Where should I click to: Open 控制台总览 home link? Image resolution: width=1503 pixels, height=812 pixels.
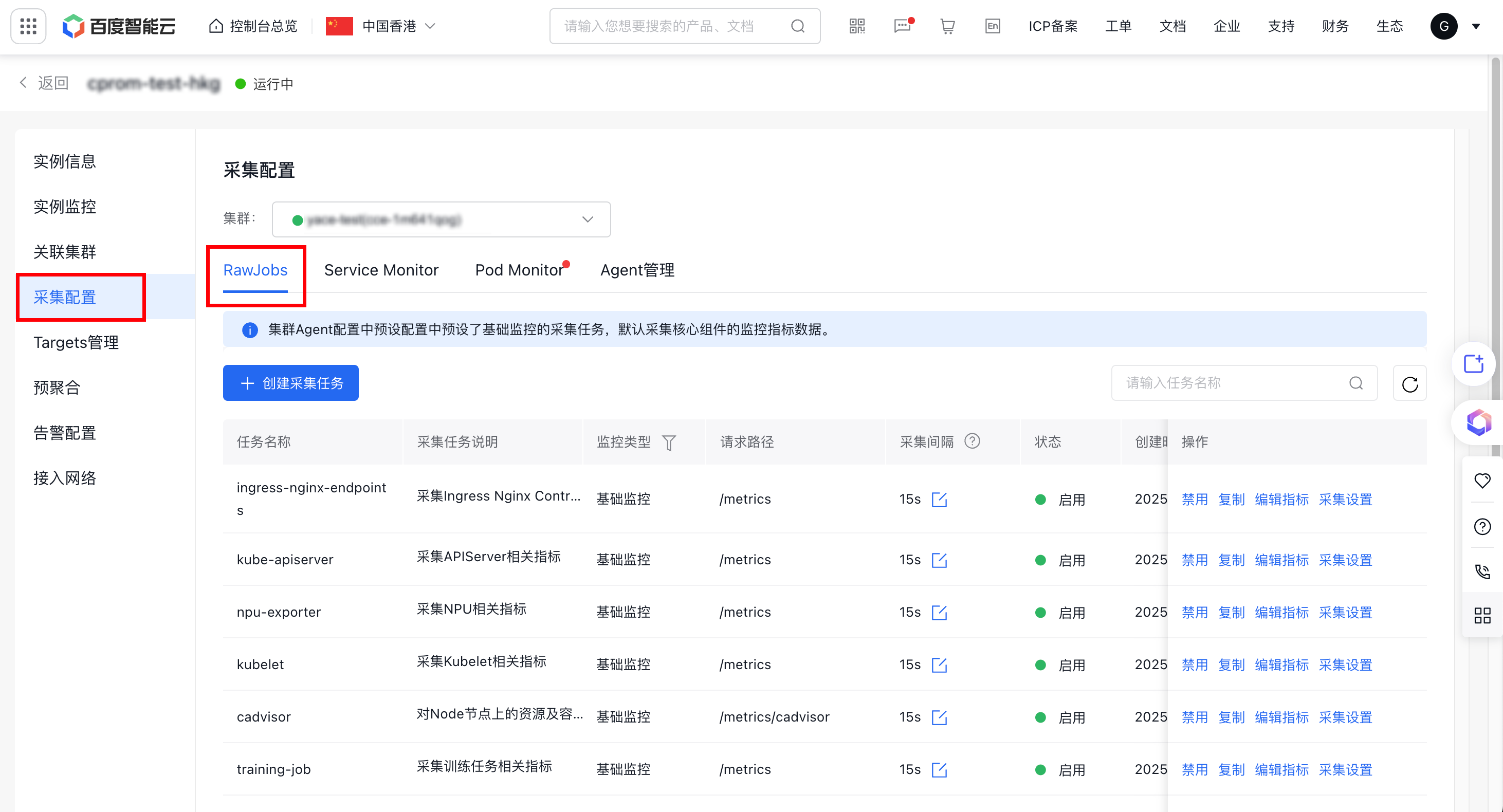click(x=253, y=26)
